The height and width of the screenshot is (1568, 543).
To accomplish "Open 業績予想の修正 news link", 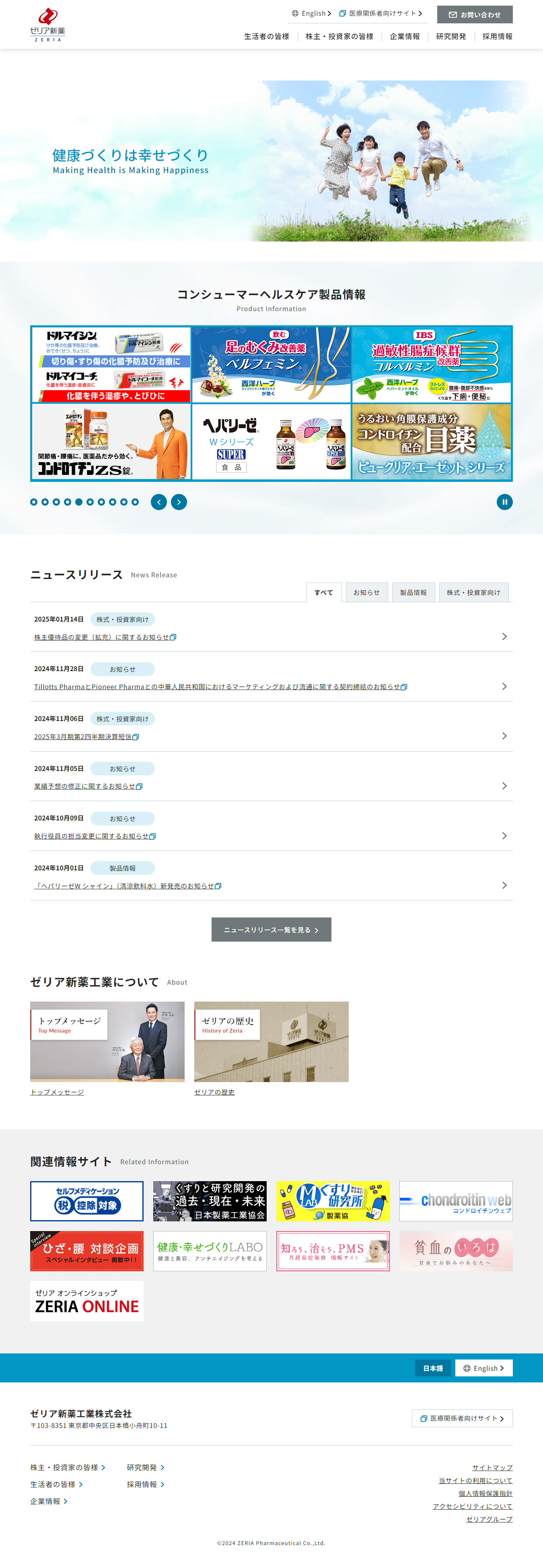I will (88, 787).
